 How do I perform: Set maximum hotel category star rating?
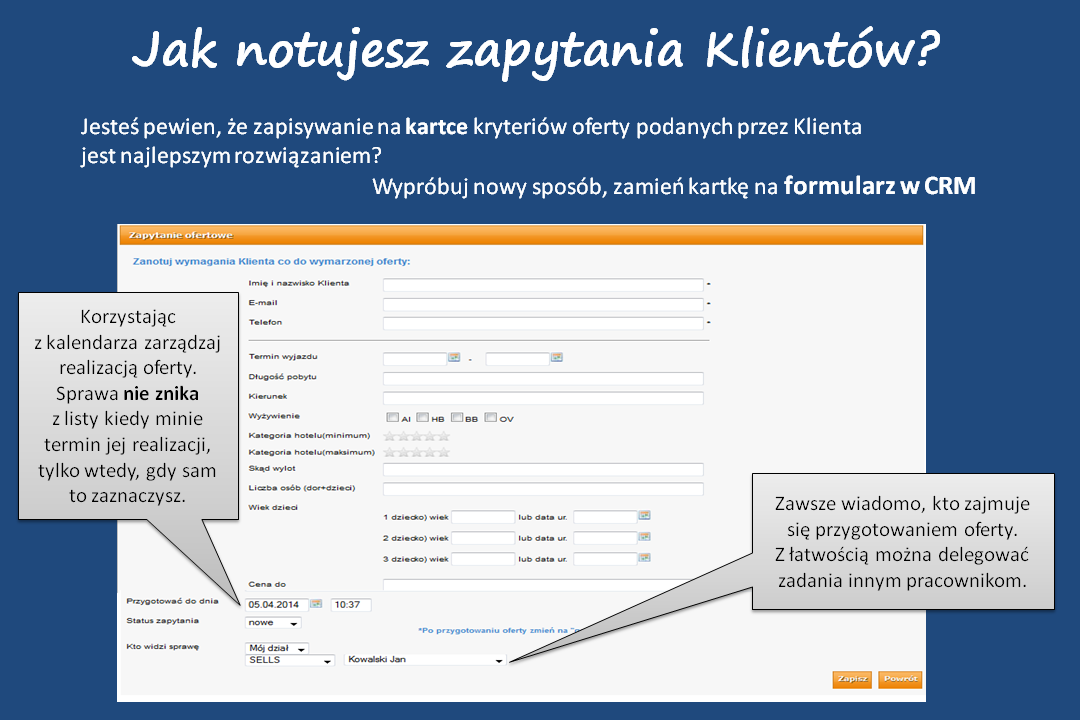[417, 452]
